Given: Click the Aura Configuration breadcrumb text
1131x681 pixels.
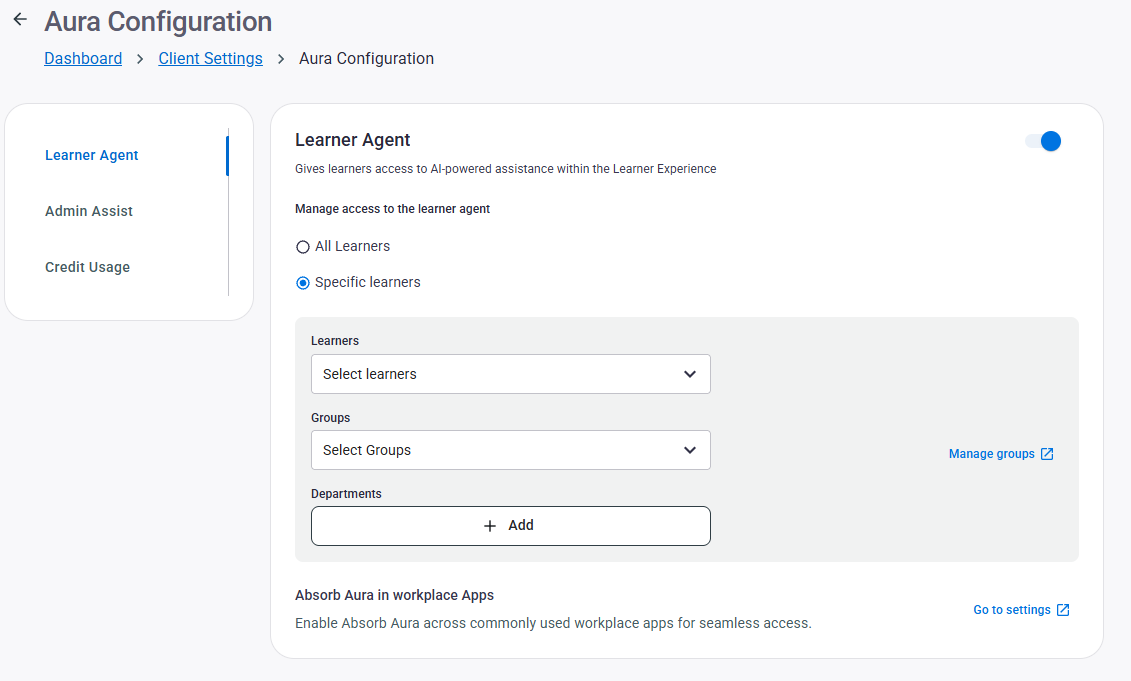Looking at the screenshot, I should pos(366,58).
